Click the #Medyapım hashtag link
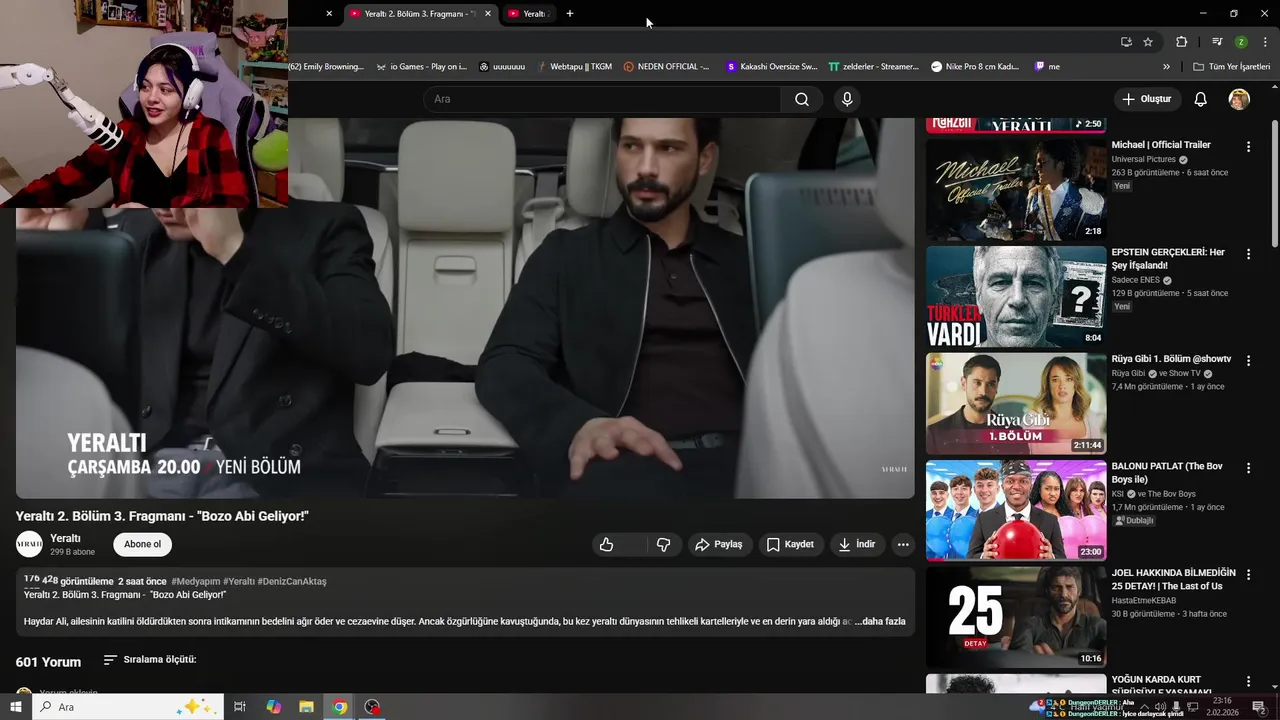The image size is (1280, 720). click(x=195, y=581)
